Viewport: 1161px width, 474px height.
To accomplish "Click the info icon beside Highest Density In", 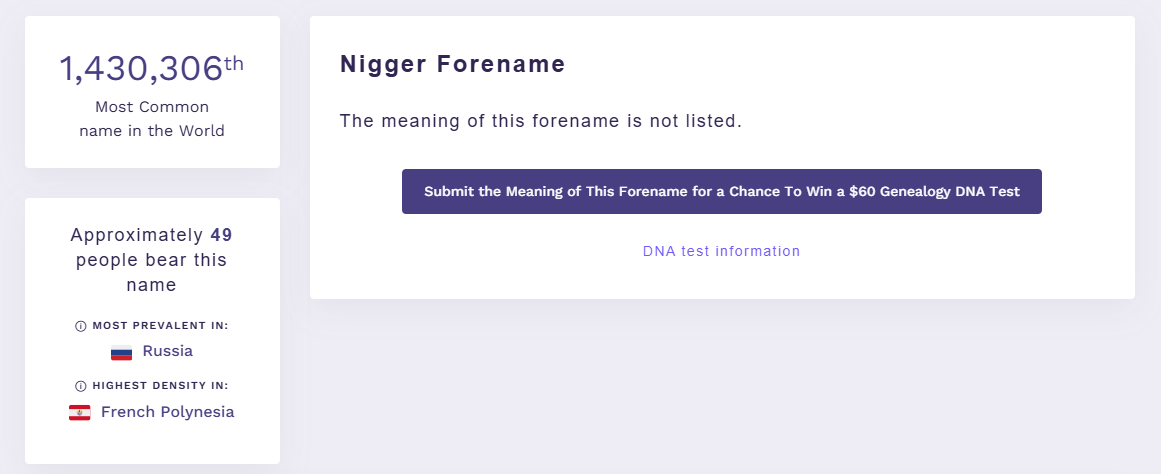I will coord(81,386).
